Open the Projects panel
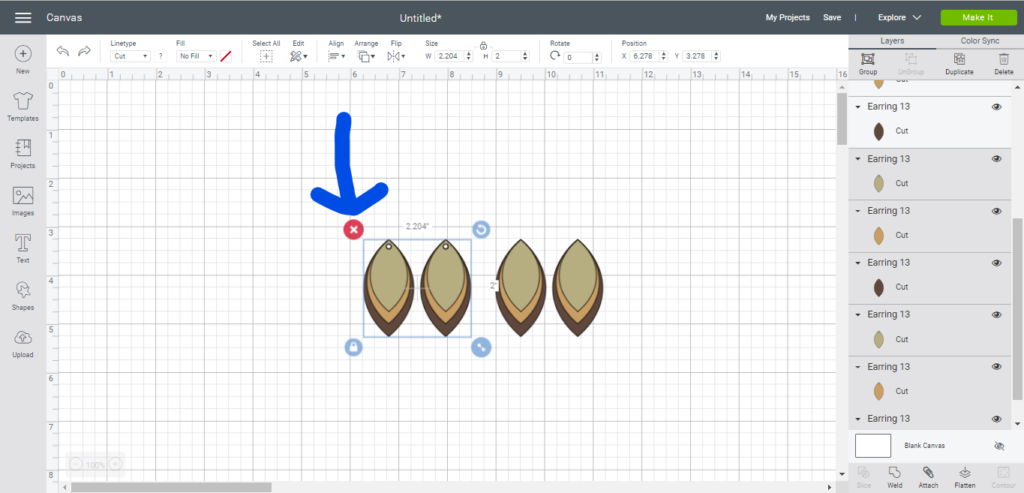This screenshot has height=493, width=1024. click(x=23, y=153)
